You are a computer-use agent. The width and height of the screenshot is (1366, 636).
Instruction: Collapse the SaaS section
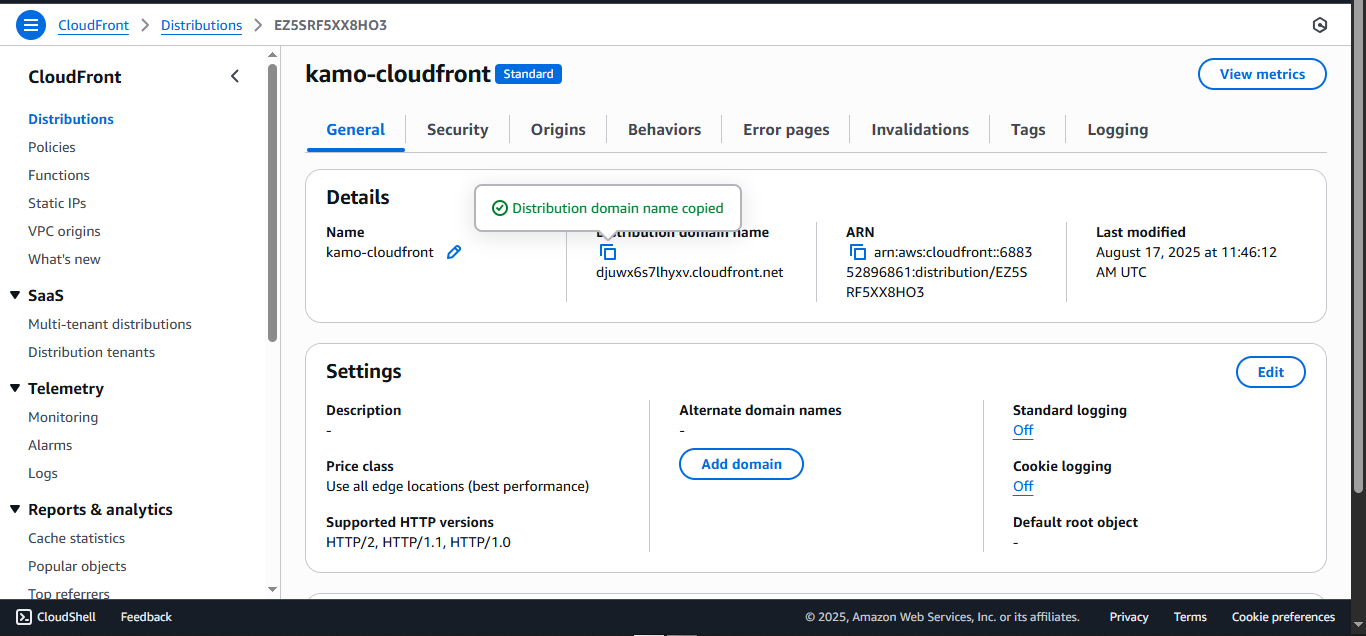14,295
